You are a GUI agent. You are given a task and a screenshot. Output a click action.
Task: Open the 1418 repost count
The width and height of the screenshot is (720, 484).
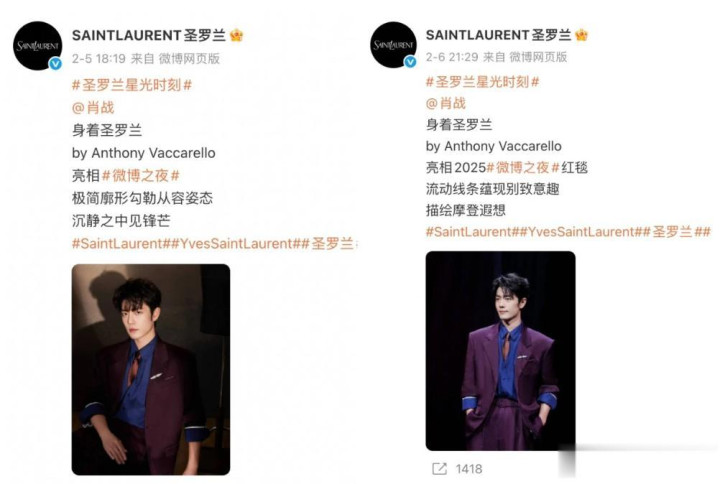(x=469, y=469)
